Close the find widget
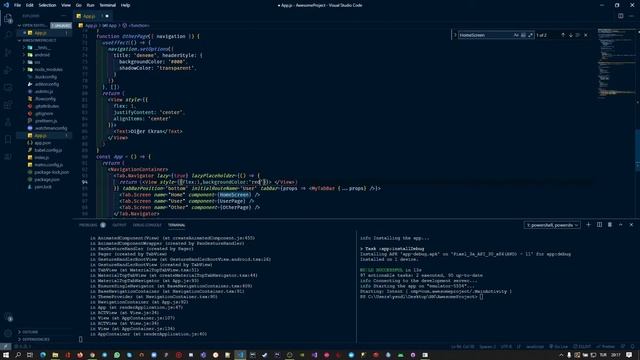Image resolution: width=640 pixels, height=360 pixels. 586,35
